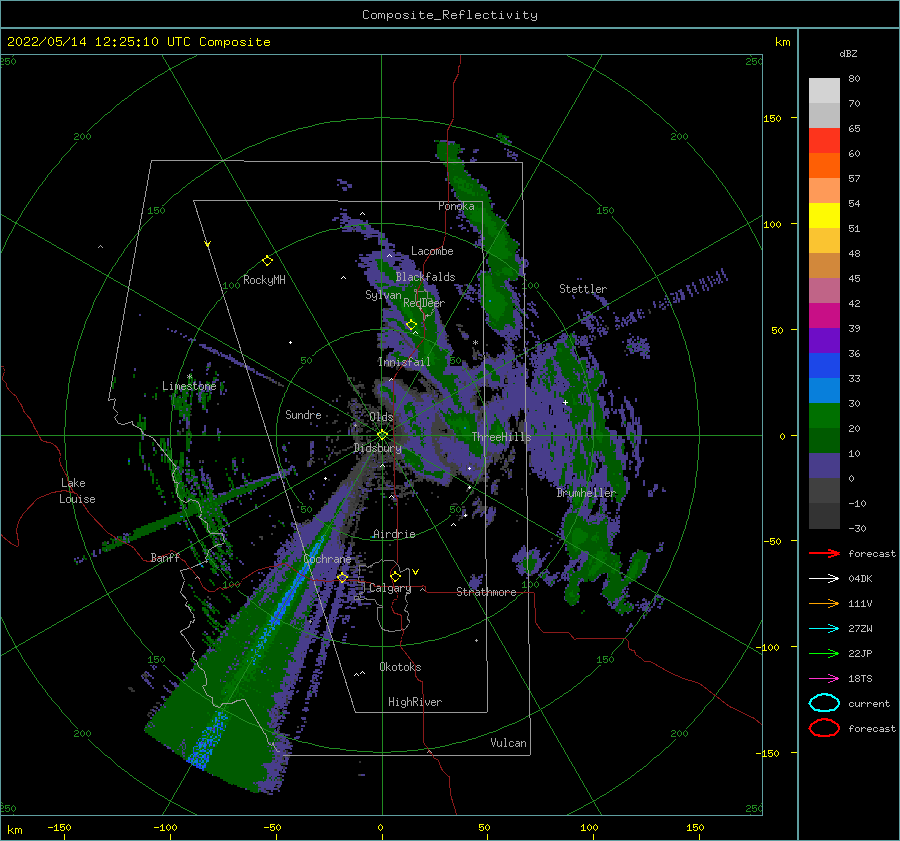Screen dimensions: 900x841
Task: Click the Airdrie label
Action: click(x=394, y=534)
